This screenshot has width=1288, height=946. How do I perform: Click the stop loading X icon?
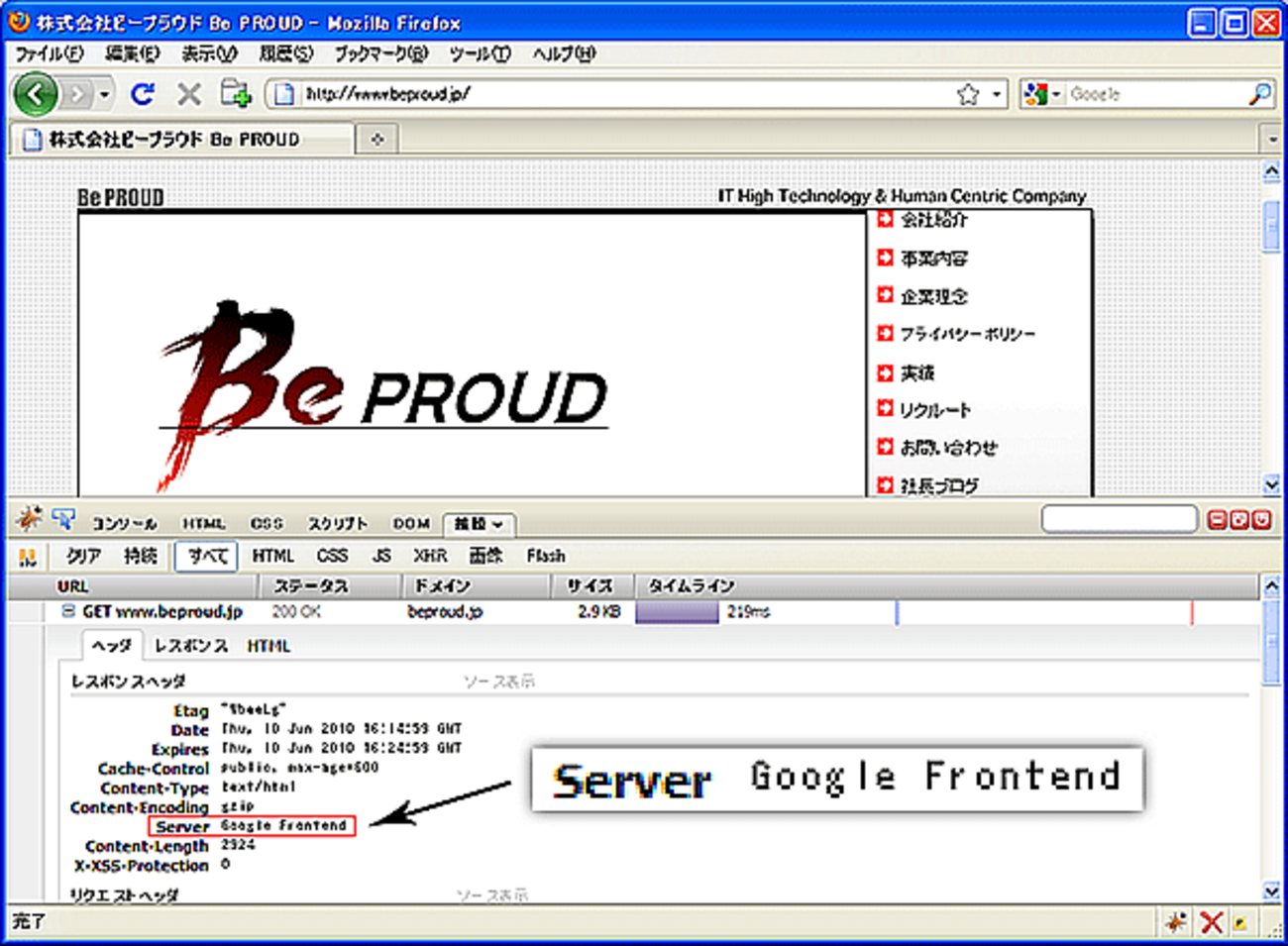tap(188, 94)
